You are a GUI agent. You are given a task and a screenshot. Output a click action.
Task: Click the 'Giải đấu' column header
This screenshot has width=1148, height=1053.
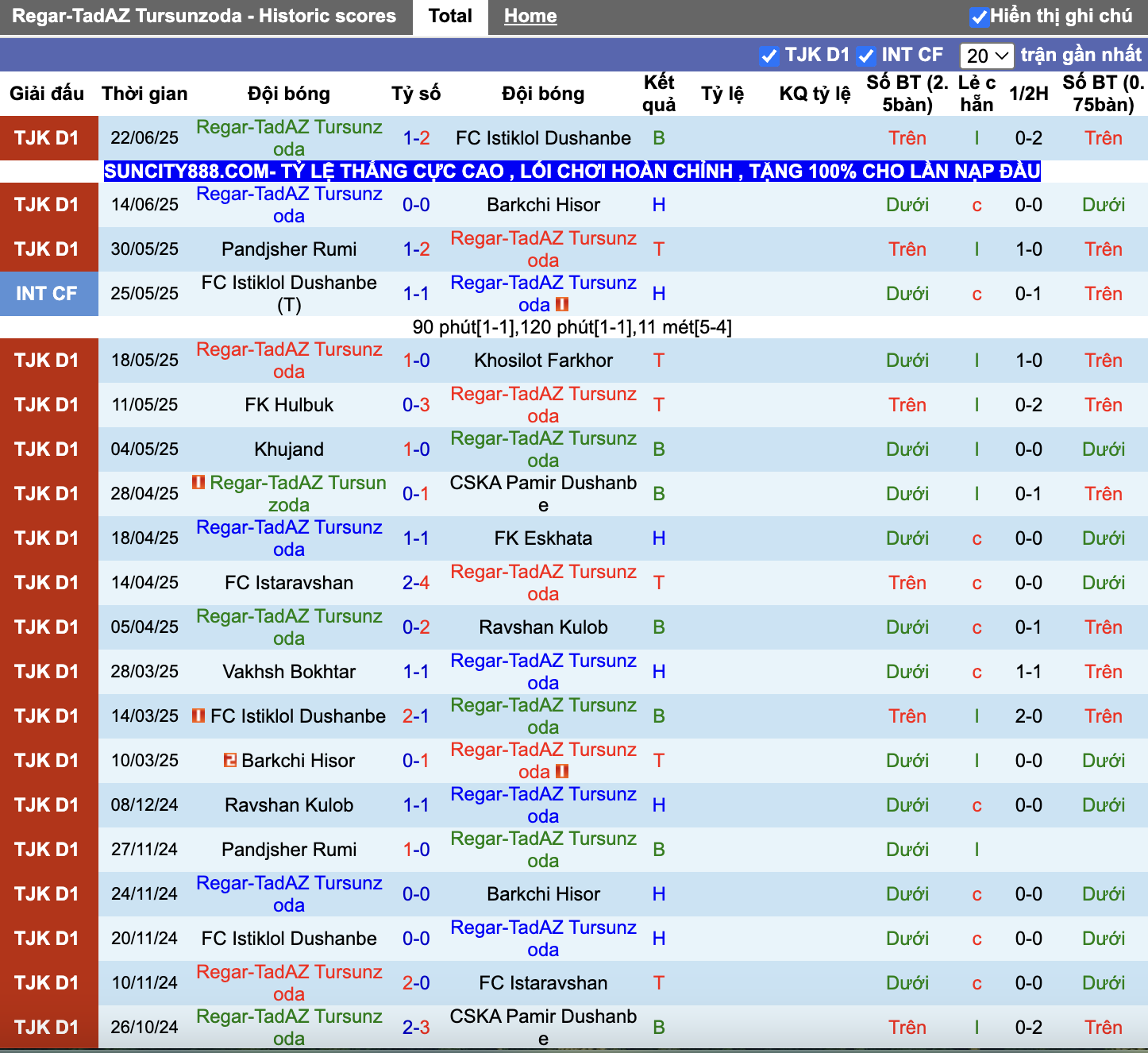47,94
